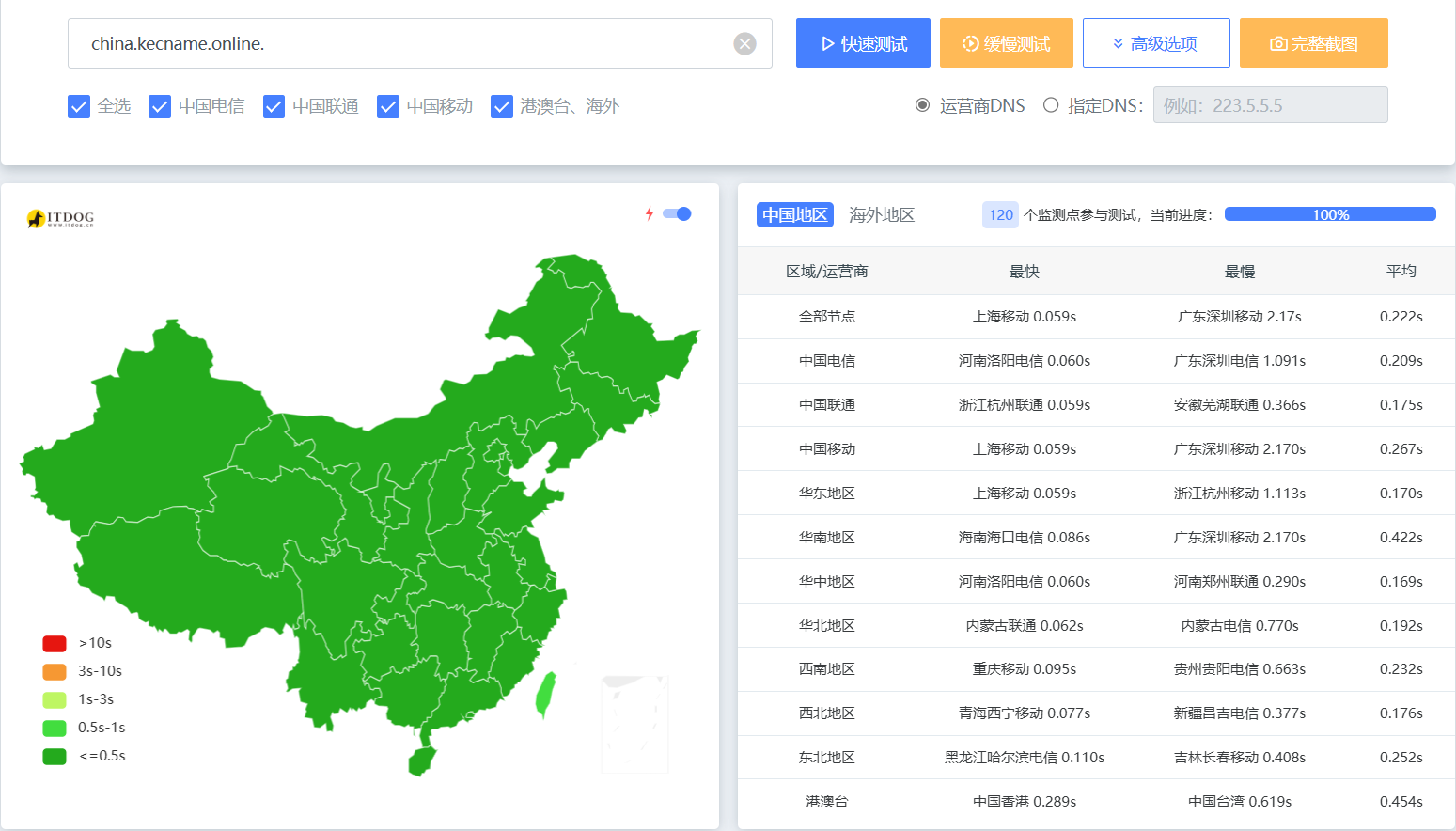This screenshot has height=831, width=1456.
Task: Toggle the 中国电信 checkbox
Action: [160, 106]
